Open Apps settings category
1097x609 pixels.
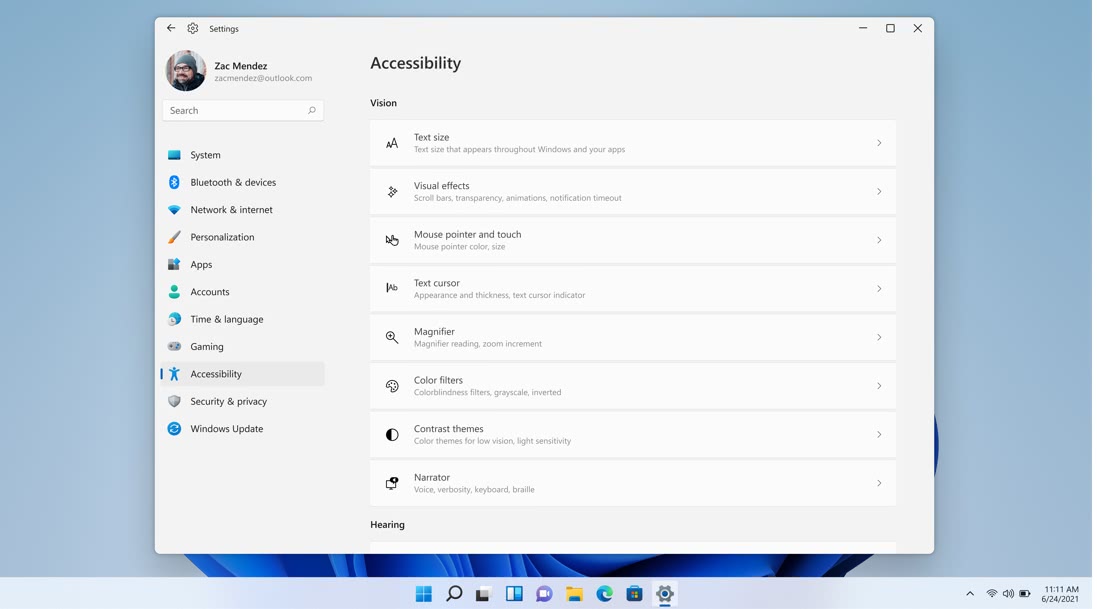click(x=243, y=264)
